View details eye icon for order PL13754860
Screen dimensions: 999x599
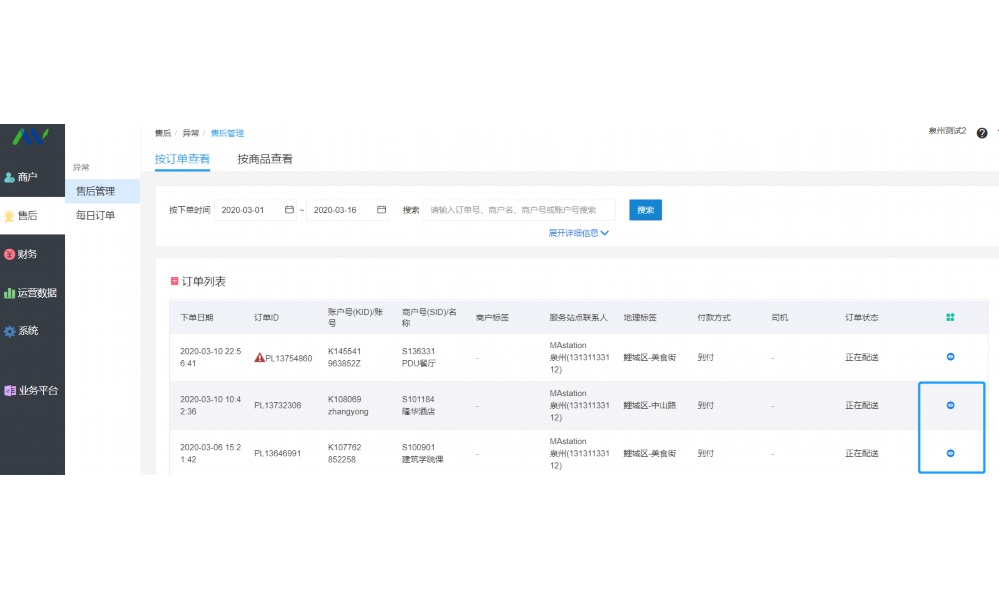[951, 356]
